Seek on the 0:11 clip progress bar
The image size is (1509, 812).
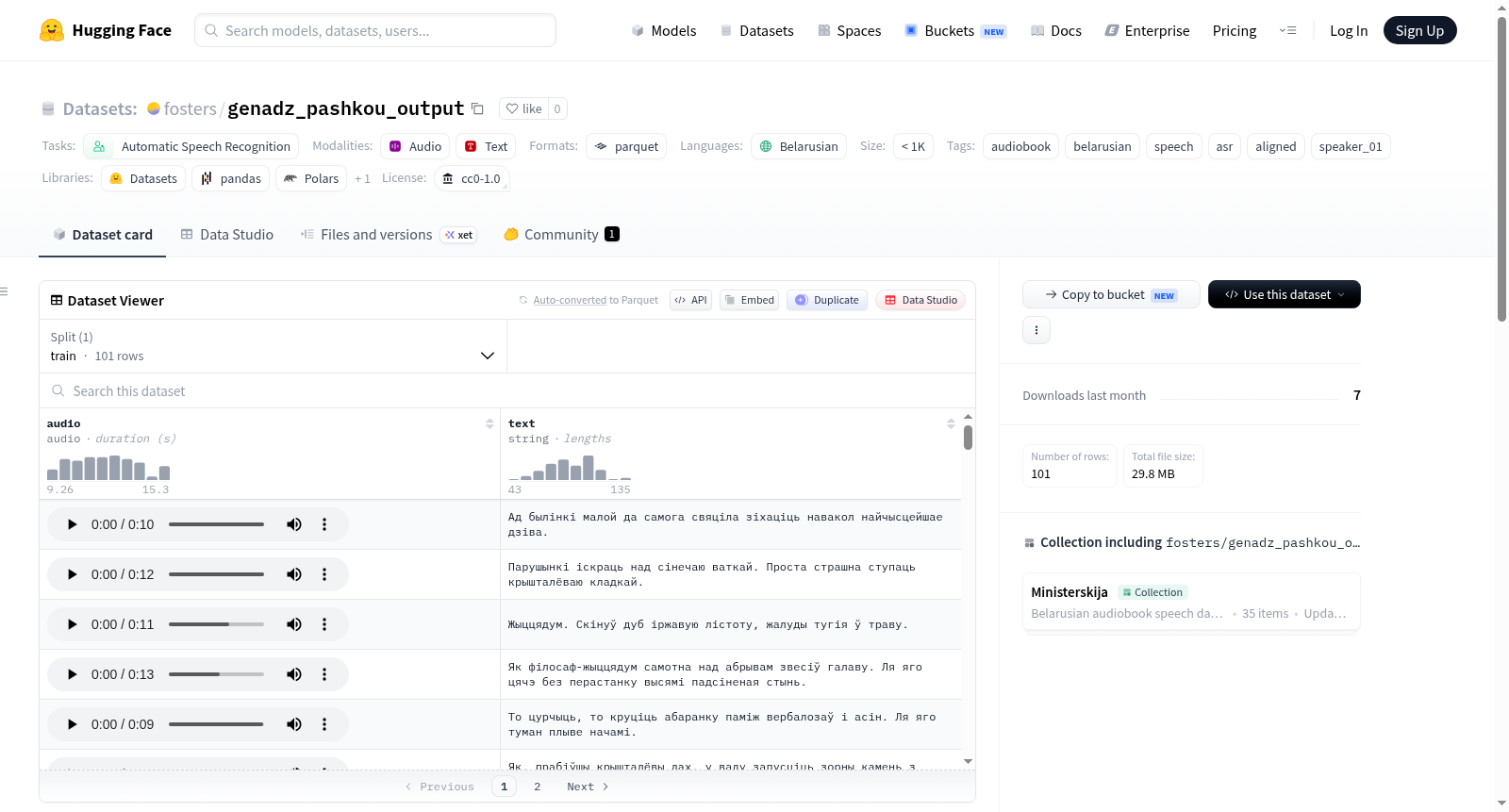click(x=216, y=624)
